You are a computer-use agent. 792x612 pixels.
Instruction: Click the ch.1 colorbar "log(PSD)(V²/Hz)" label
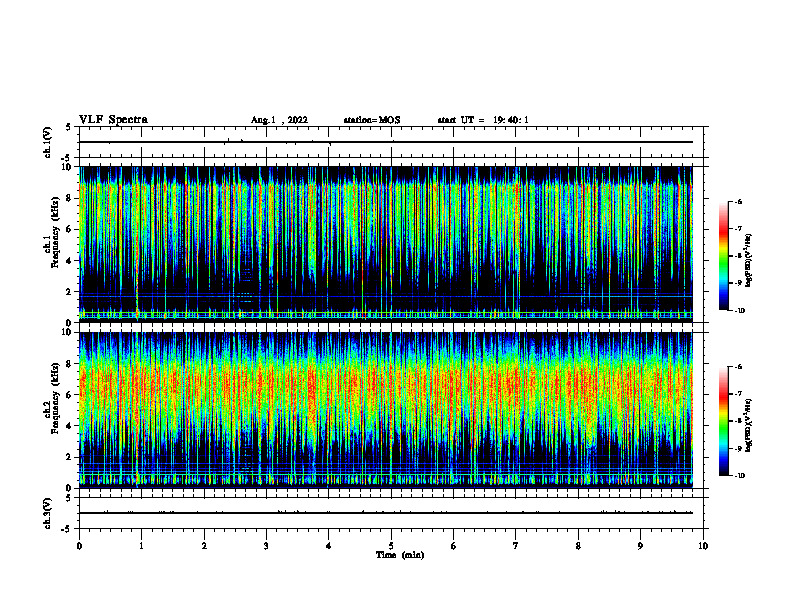tap(749, 260)
